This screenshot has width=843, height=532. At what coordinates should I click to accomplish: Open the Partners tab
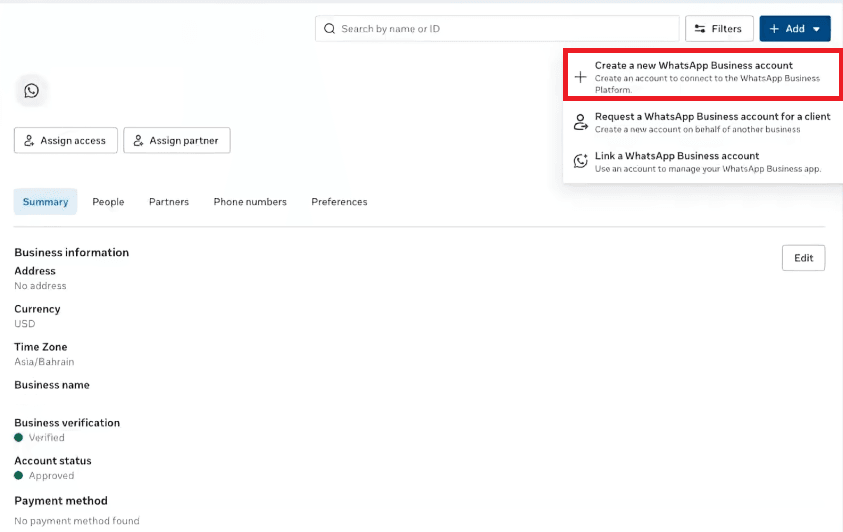pyautogui.click(x=169, y=202)
